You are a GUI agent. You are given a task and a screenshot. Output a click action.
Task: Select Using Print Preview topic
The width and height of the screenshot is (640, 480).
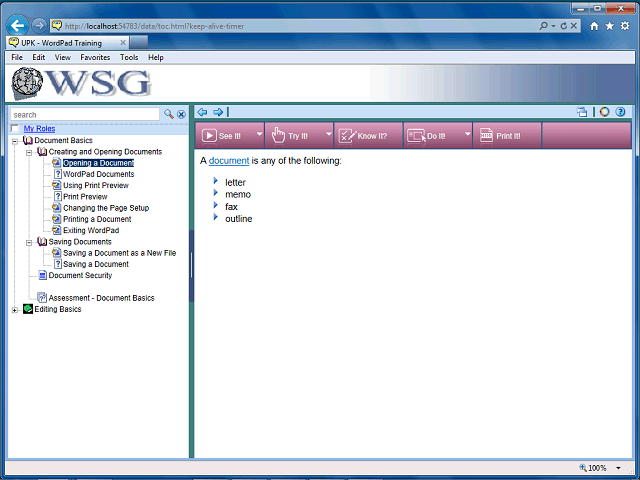(x=96, y=185)
